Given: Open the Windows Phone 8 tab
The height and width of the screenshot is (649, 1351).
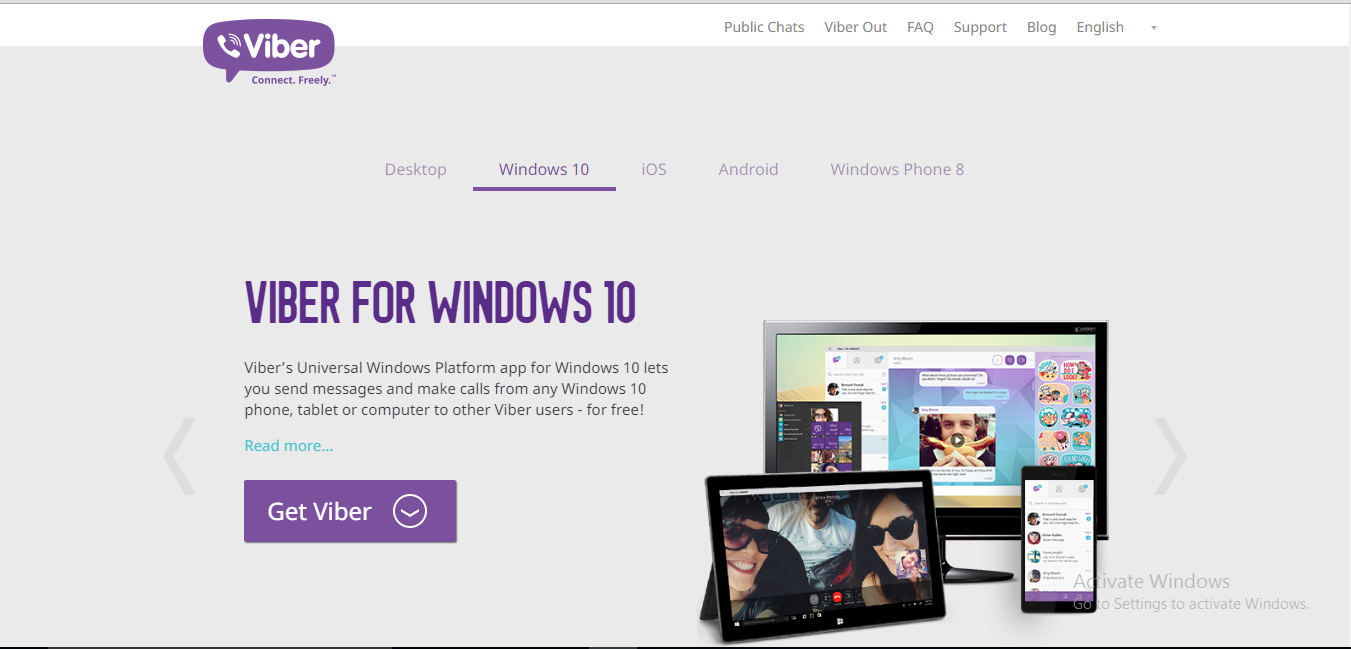Looking at the screenshot, I should pos(896,169).
